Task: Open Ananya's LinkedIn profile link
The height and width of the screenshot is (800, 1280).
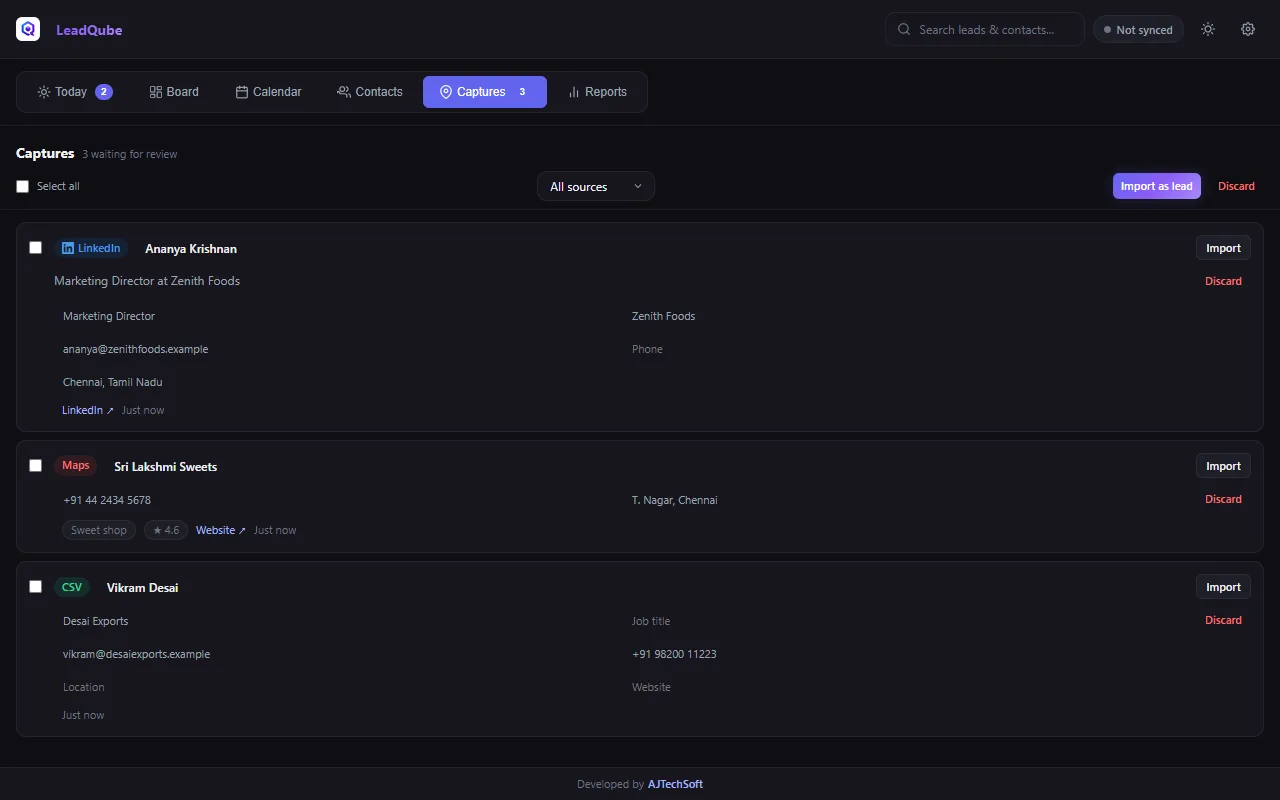Action: [88, 410]
